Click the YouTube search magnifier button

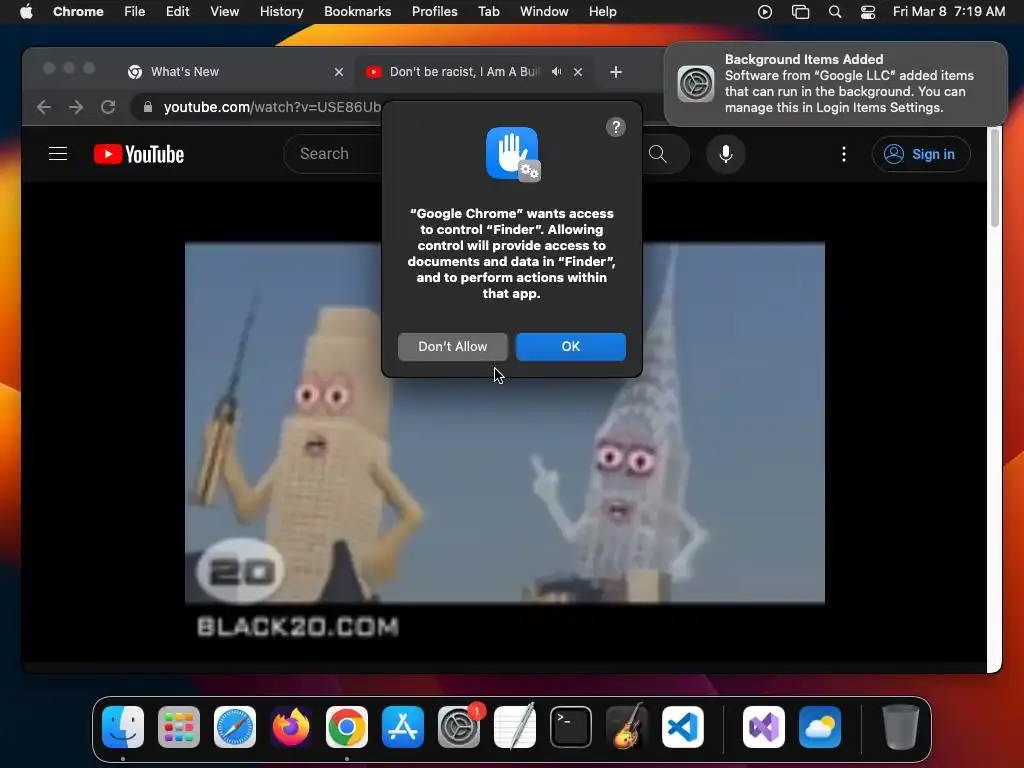[658, 154]
